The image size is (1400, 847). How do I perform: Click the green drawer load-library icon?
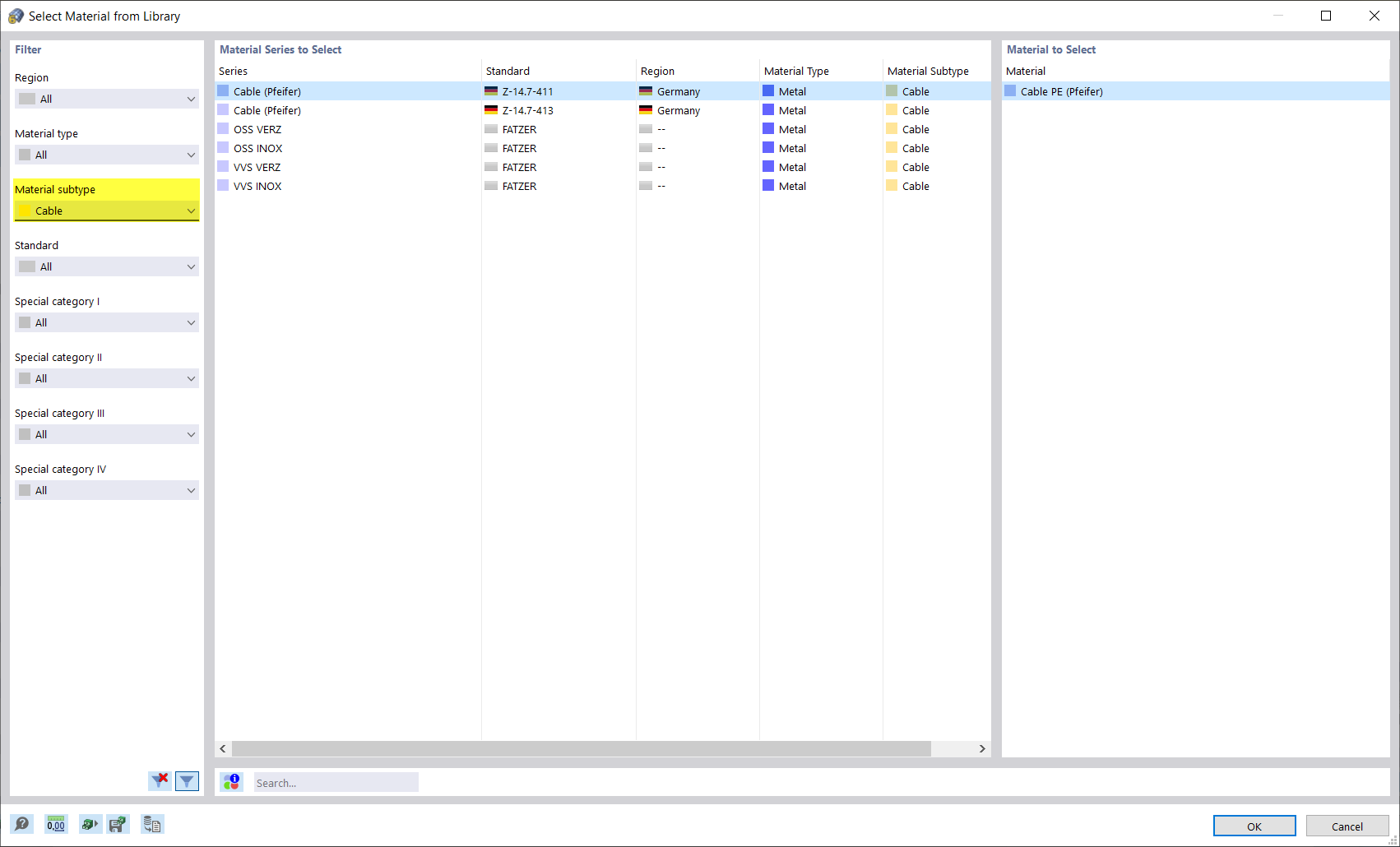tap(90, 824)
